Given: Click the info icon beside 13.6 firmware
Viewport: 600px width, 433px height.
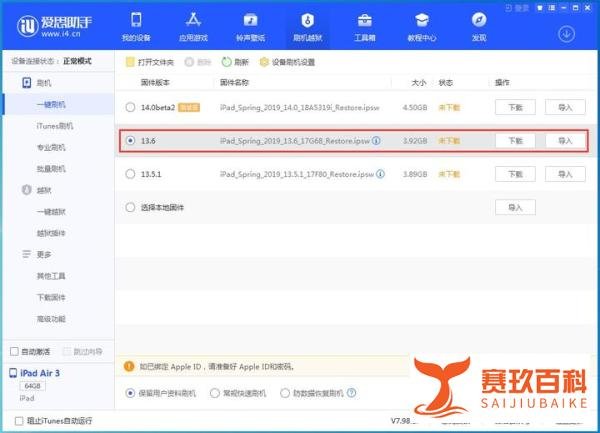Looking at the screenshot, I should (x=376, y=141).
